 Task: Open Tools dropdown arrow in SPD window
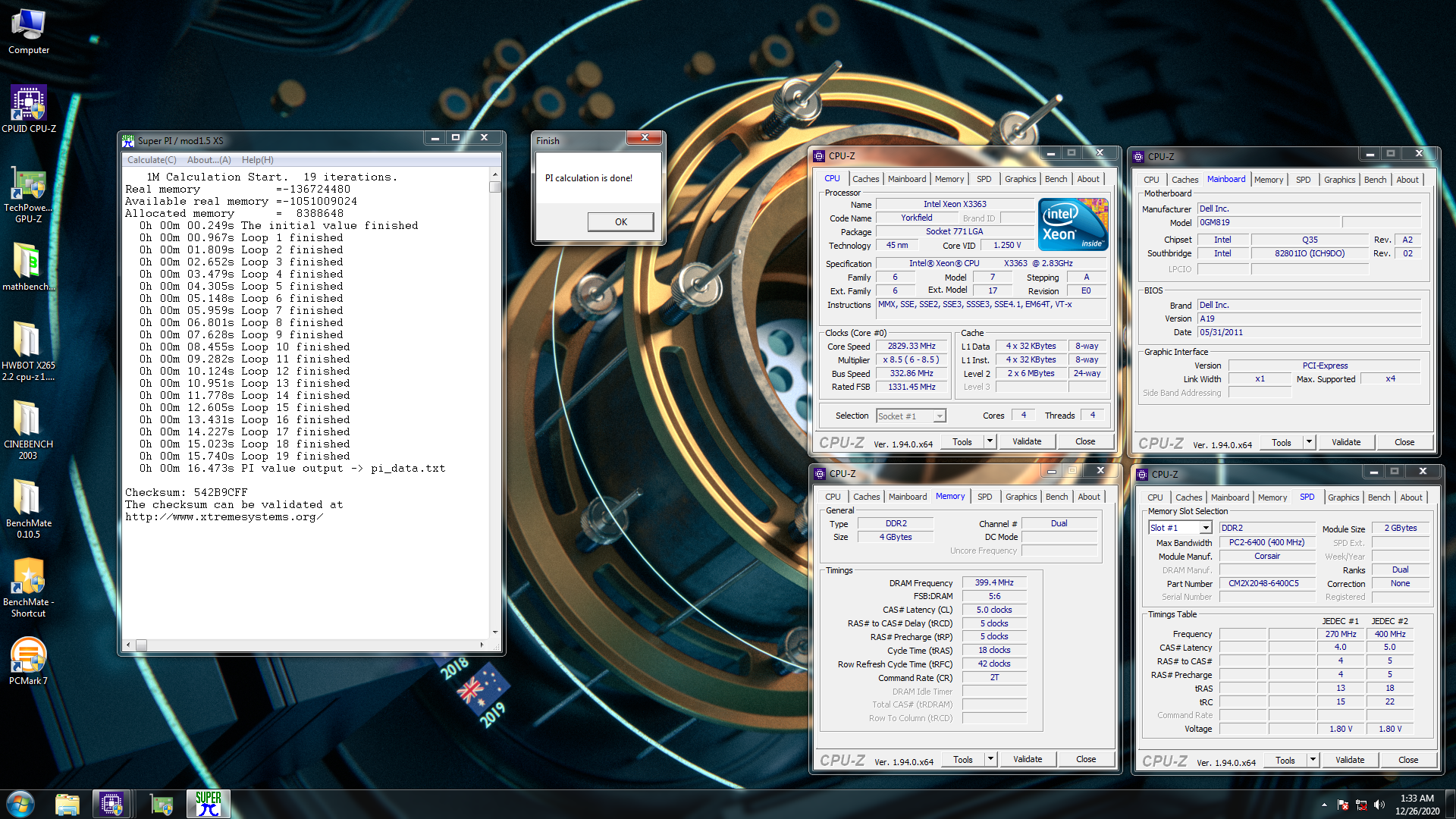tap(1313, 760)
